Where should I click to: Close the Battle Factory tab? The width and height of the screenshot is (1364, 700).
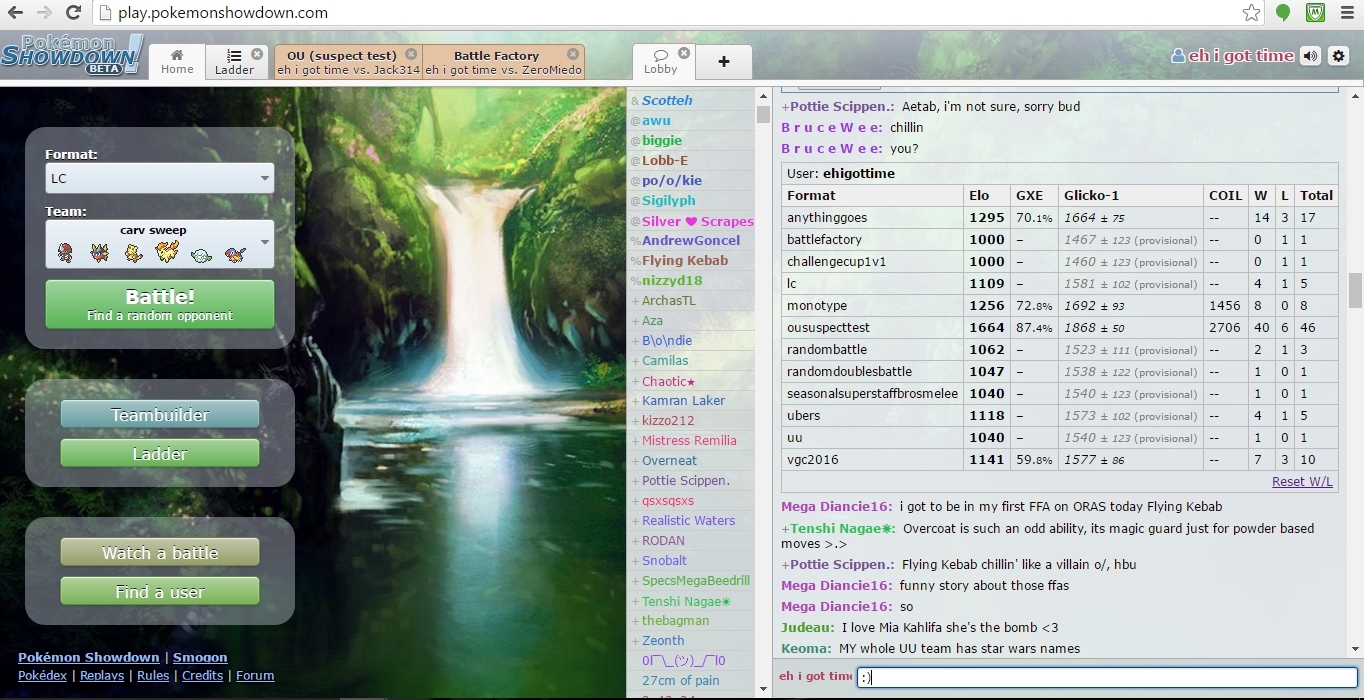(573, 55)
